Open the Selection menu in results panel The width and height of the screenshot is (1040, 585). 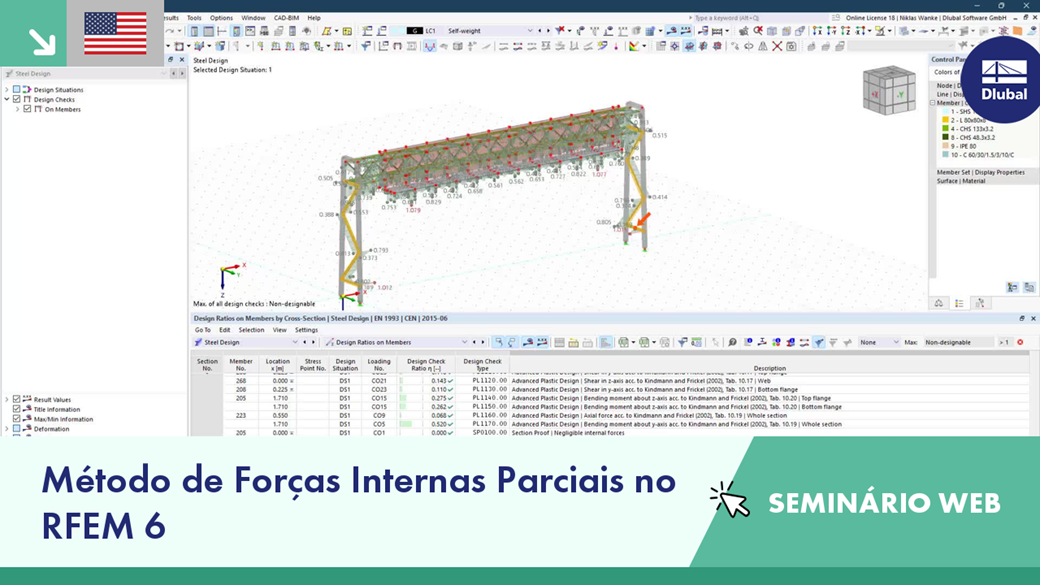(251, 330)
